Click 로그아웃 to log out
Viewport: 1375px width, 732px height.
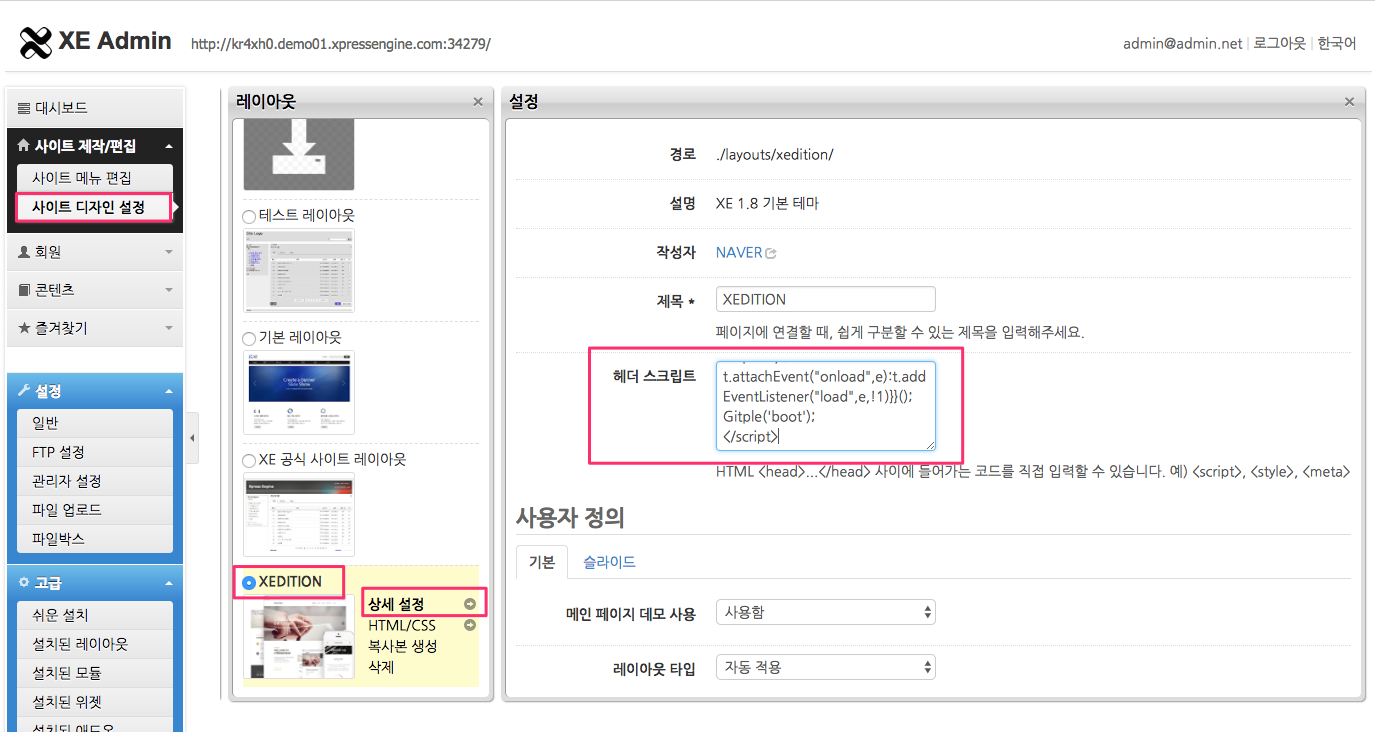pyautogui.click(x=1280, y=43)
